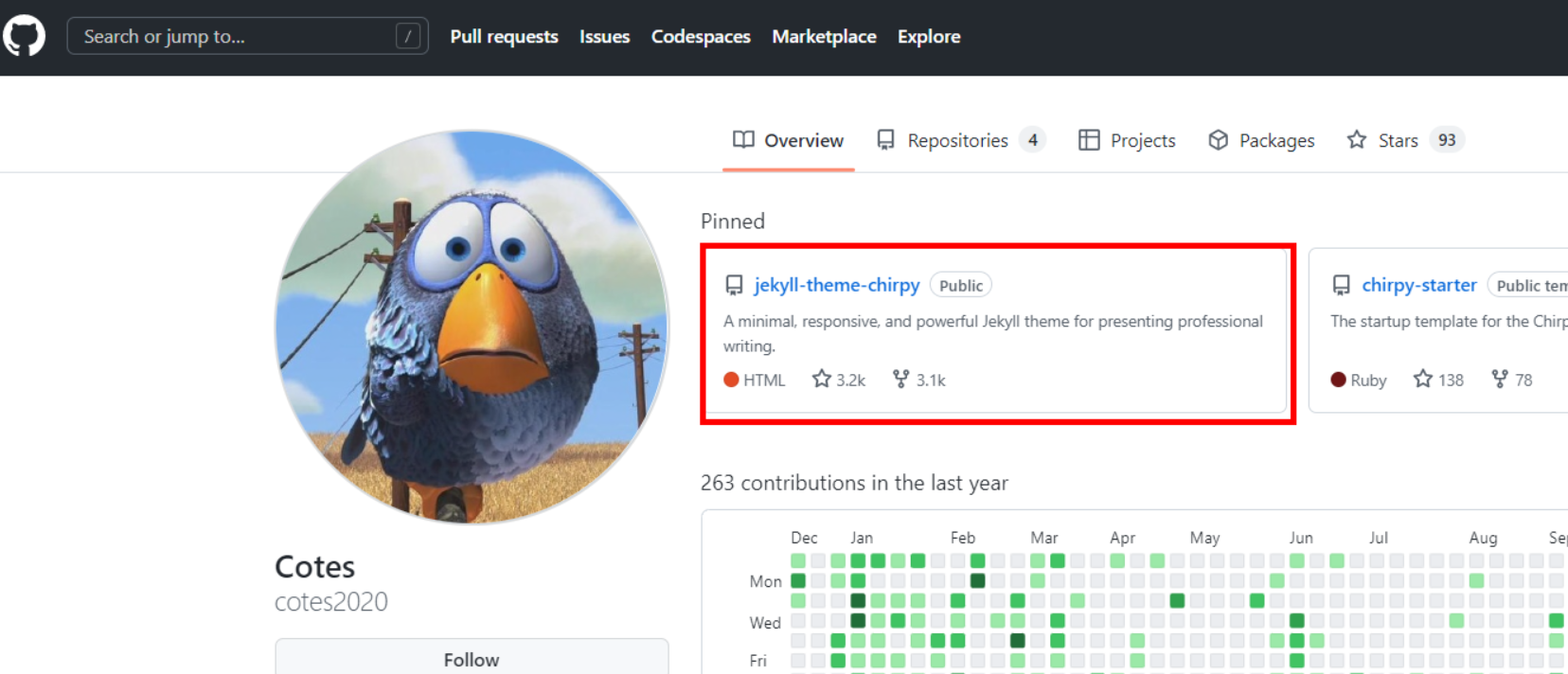Click the Jun month label on contribution graph
1568x674 pixels.
[1301, 538]
